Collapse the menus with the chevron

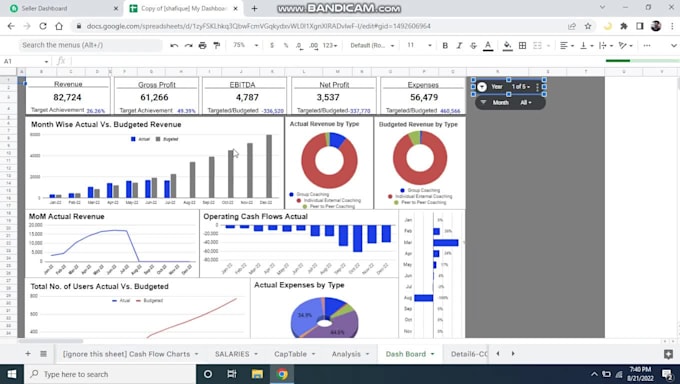(x=673, y=46)
